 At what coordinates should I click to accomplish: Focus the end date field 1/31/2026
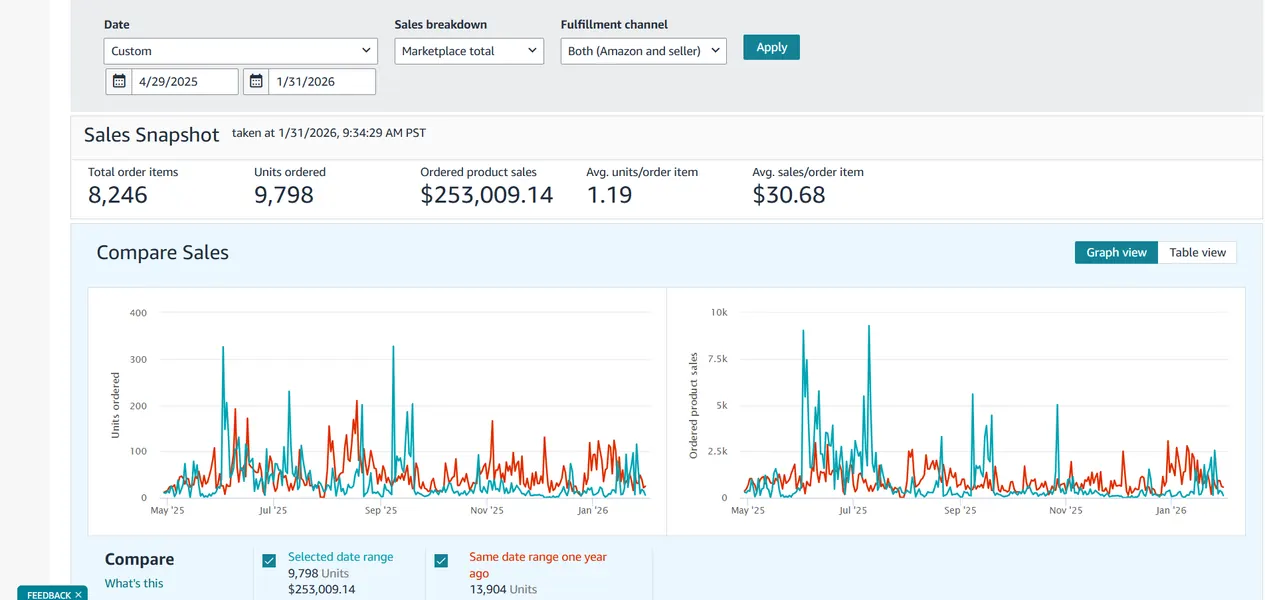click(x=323, y=82)
